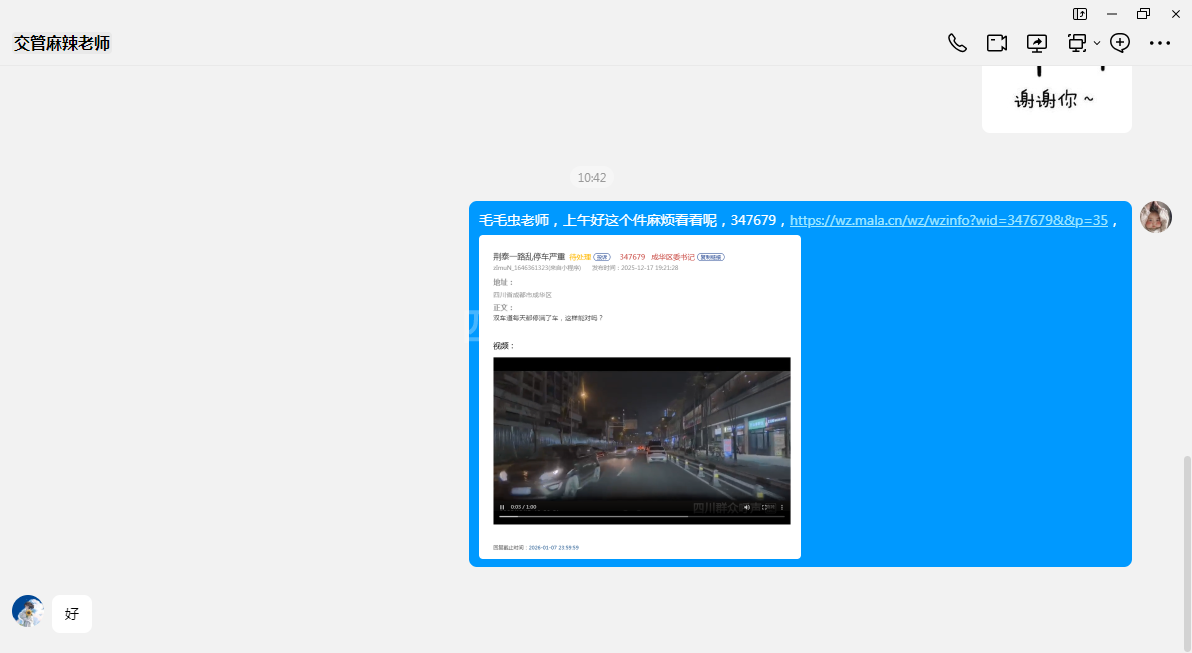Open the three-dots more options menu

click(1160, 43)
